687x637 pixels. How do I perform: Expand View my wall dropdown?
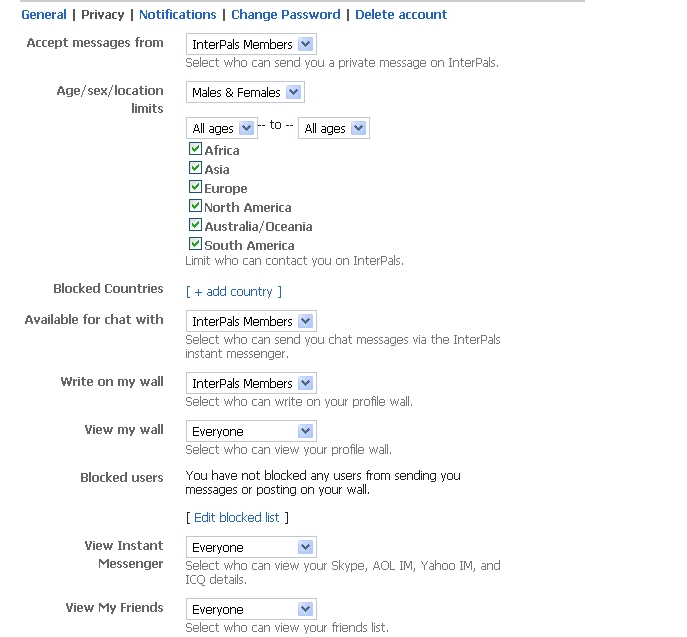click(x=251, y=431)
